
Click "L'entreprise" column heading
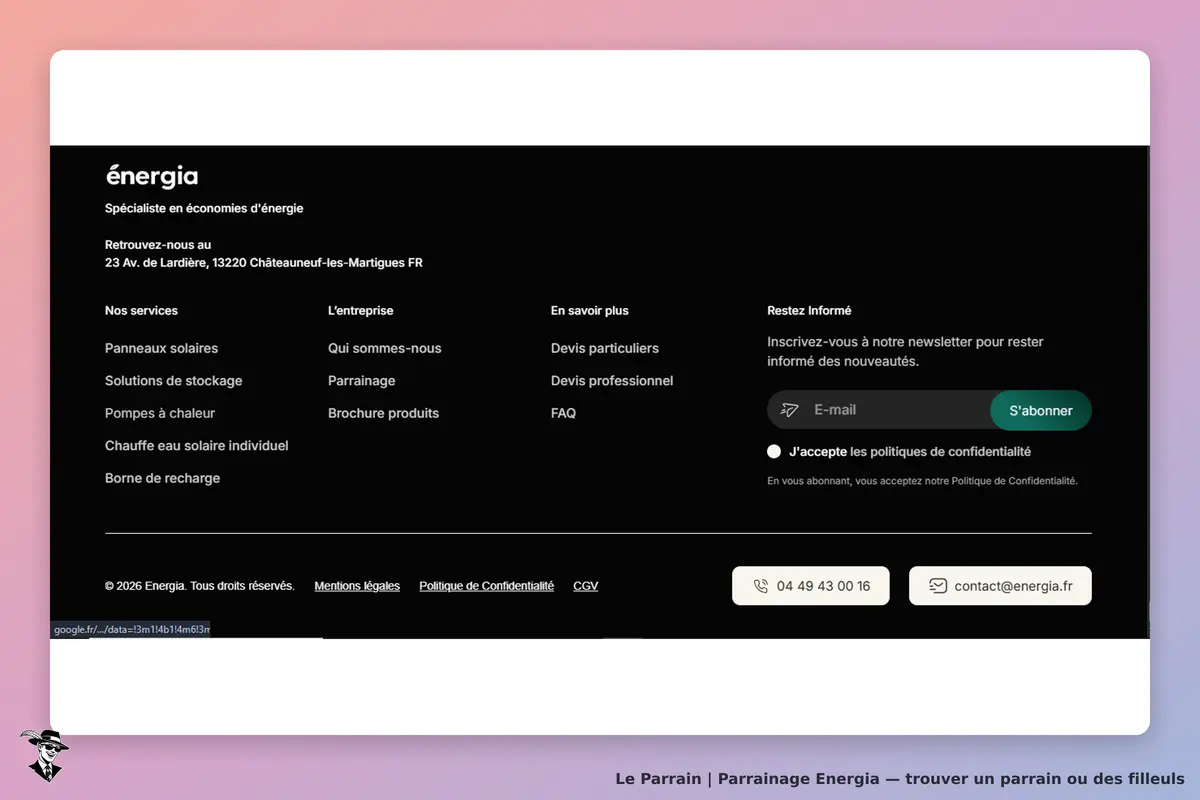(360, 311)
